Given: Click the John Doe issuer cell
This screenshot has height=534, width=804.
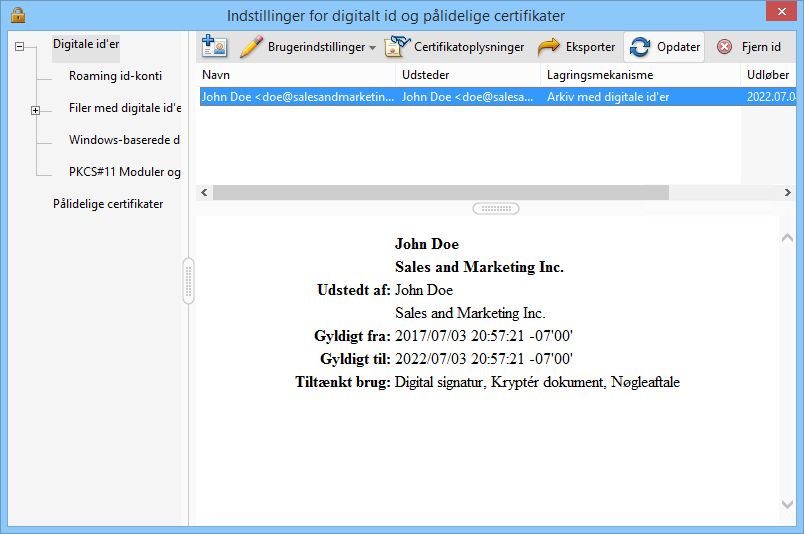Looking at the screenshot, I should pos(467,96).
